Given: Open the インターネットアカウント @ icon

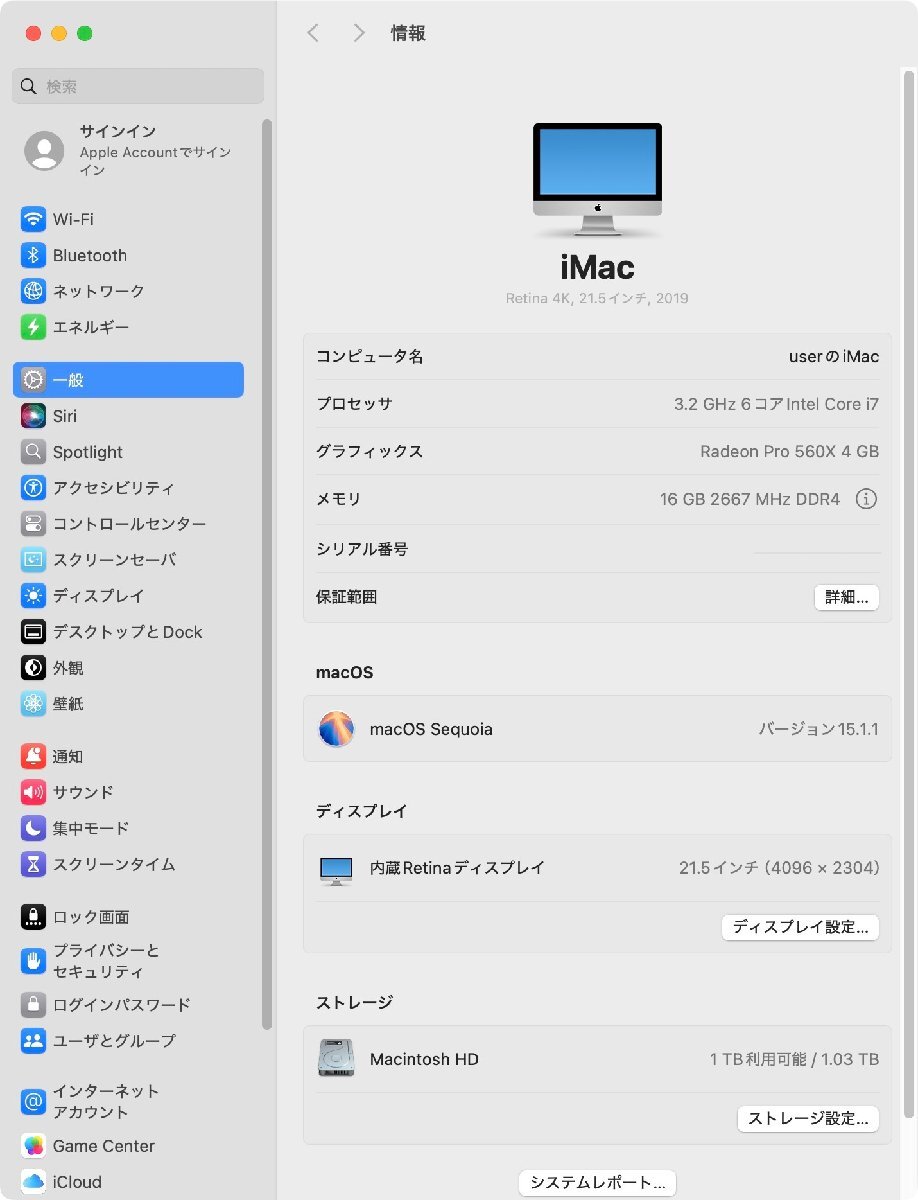Looking at the screenshot, I should 34,1102.
